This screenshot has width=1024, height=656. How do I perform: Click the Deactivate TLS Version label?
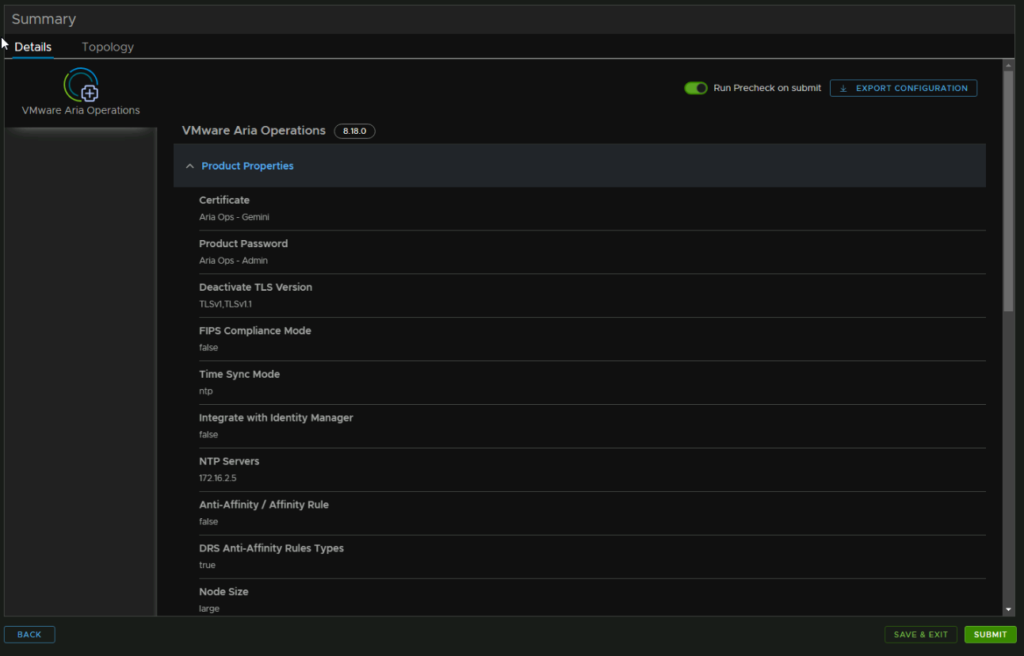point(255,287)
